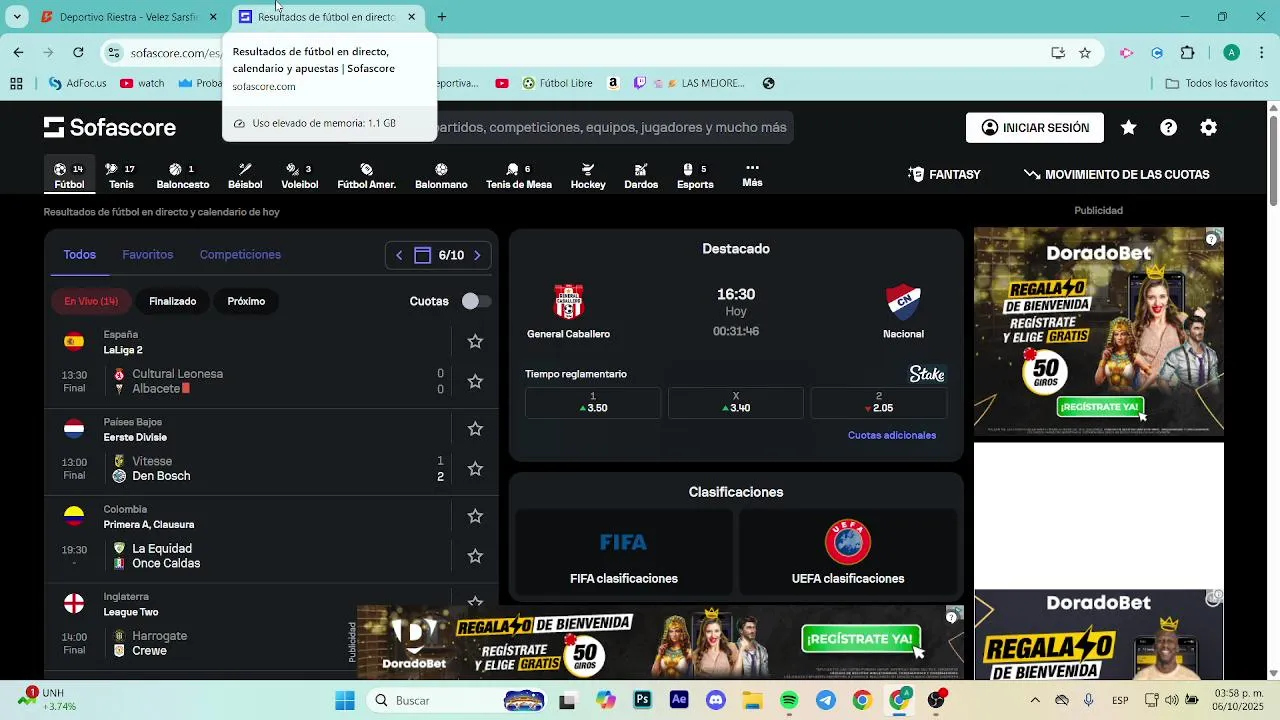The height and width of the screenshot is (720, 1280).
Task: Toggle the Cuotas switch
Action: (x=475, y=301)
